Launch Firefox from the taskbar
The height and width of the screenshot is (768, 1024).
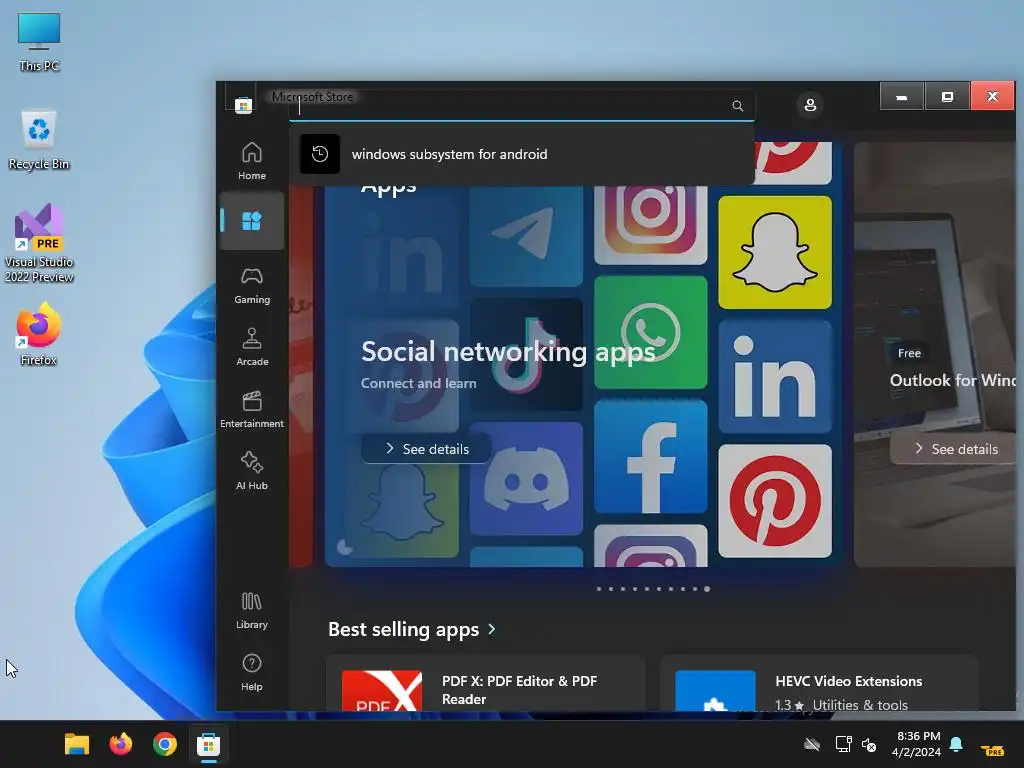point(121,744)
